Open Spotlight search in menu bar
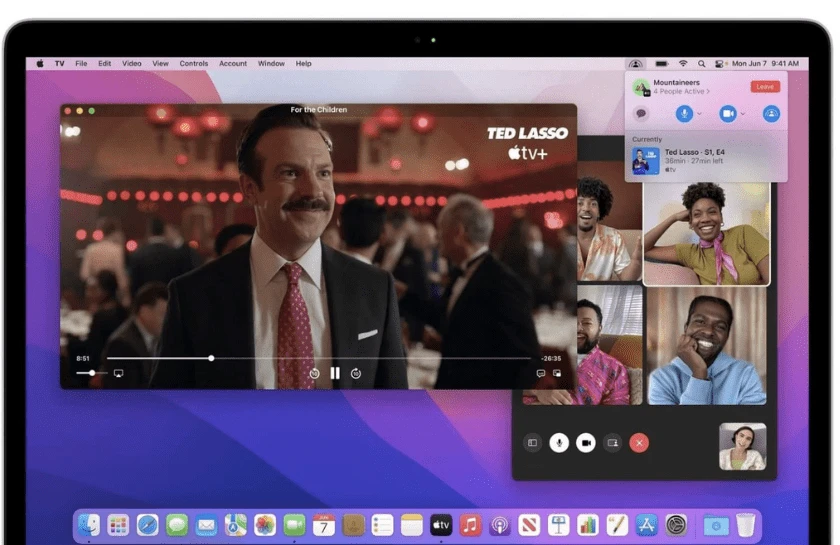Image resolution: width=840 pixels, height=545 pixels. [702, 63]
